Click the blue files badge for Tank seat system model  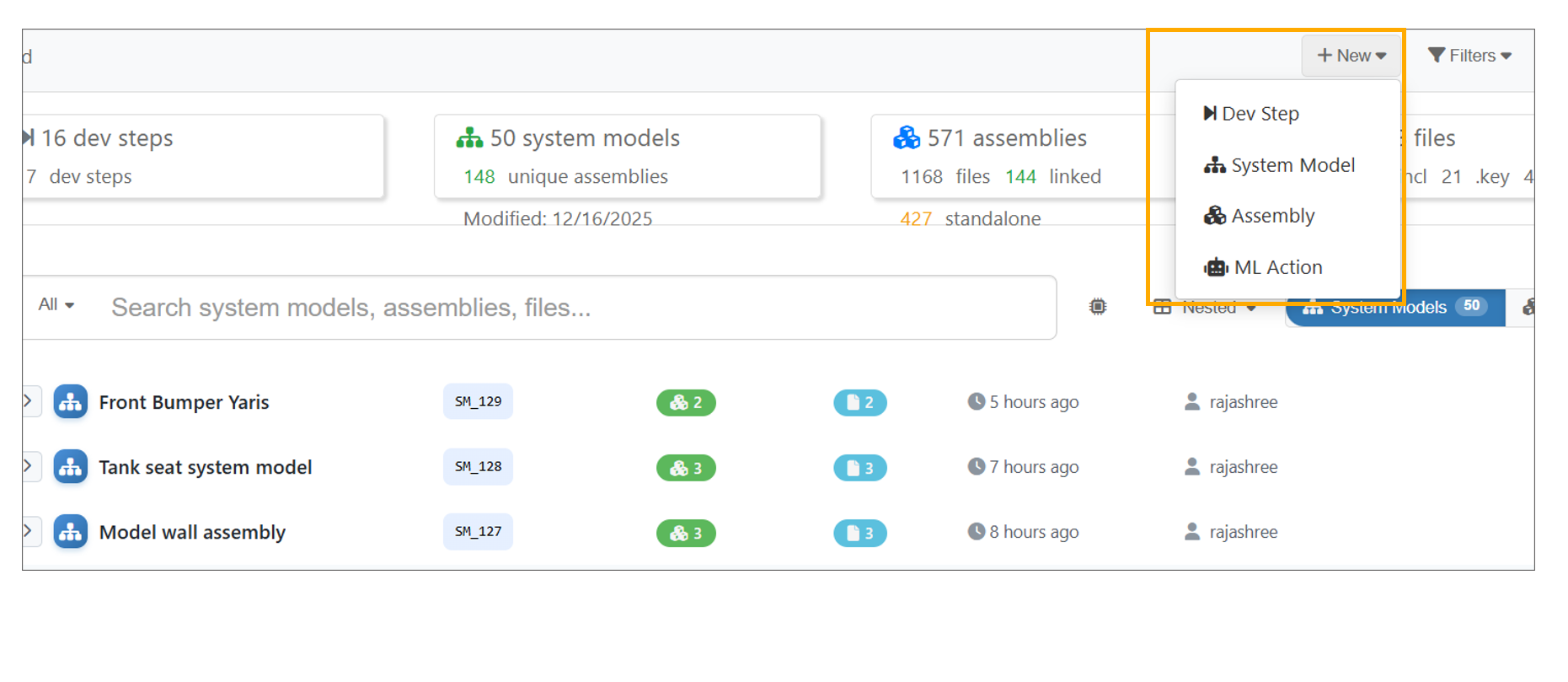pos(859,468)
